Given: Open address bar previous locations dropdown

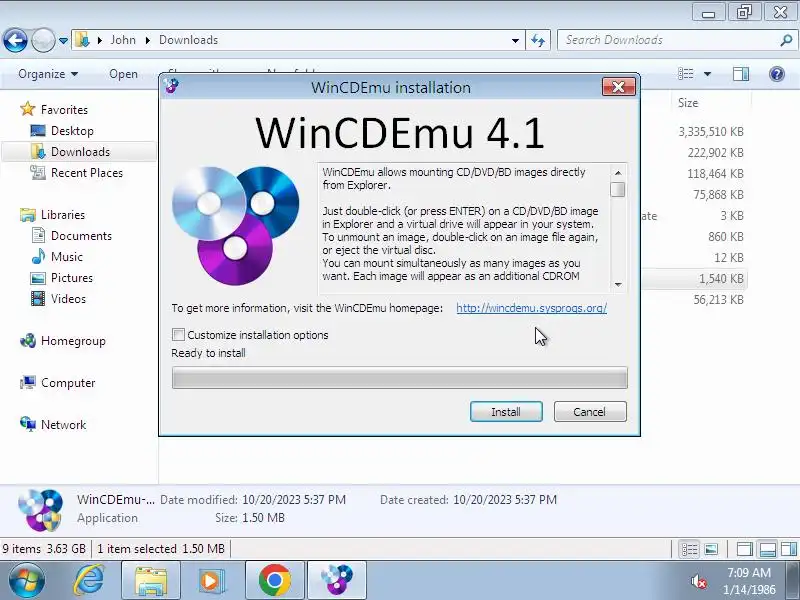Looking at the screenshot, I should tap(515, 40).
